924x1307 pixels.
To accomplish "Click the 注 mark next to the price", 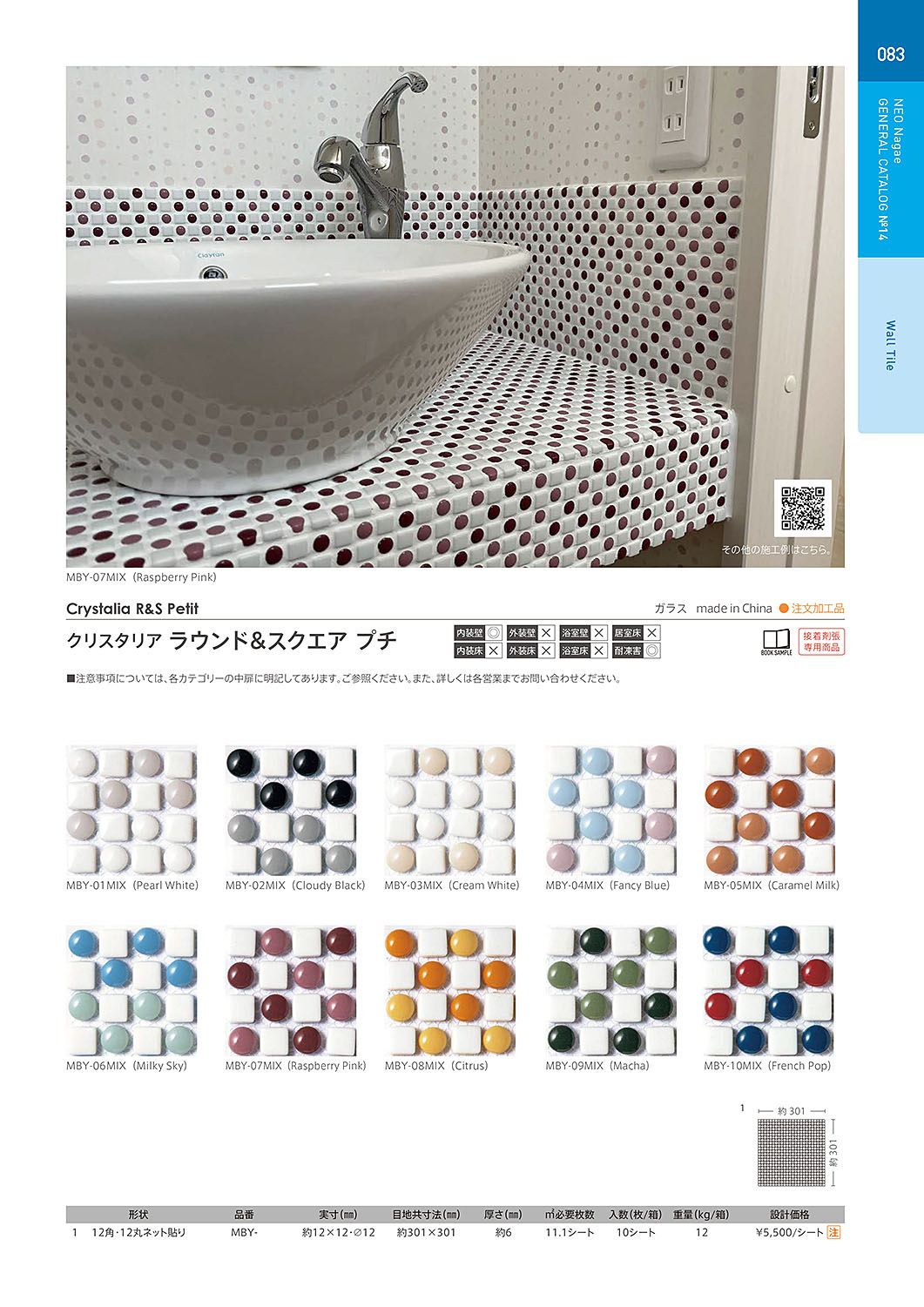I will [x=833, y=1232].
